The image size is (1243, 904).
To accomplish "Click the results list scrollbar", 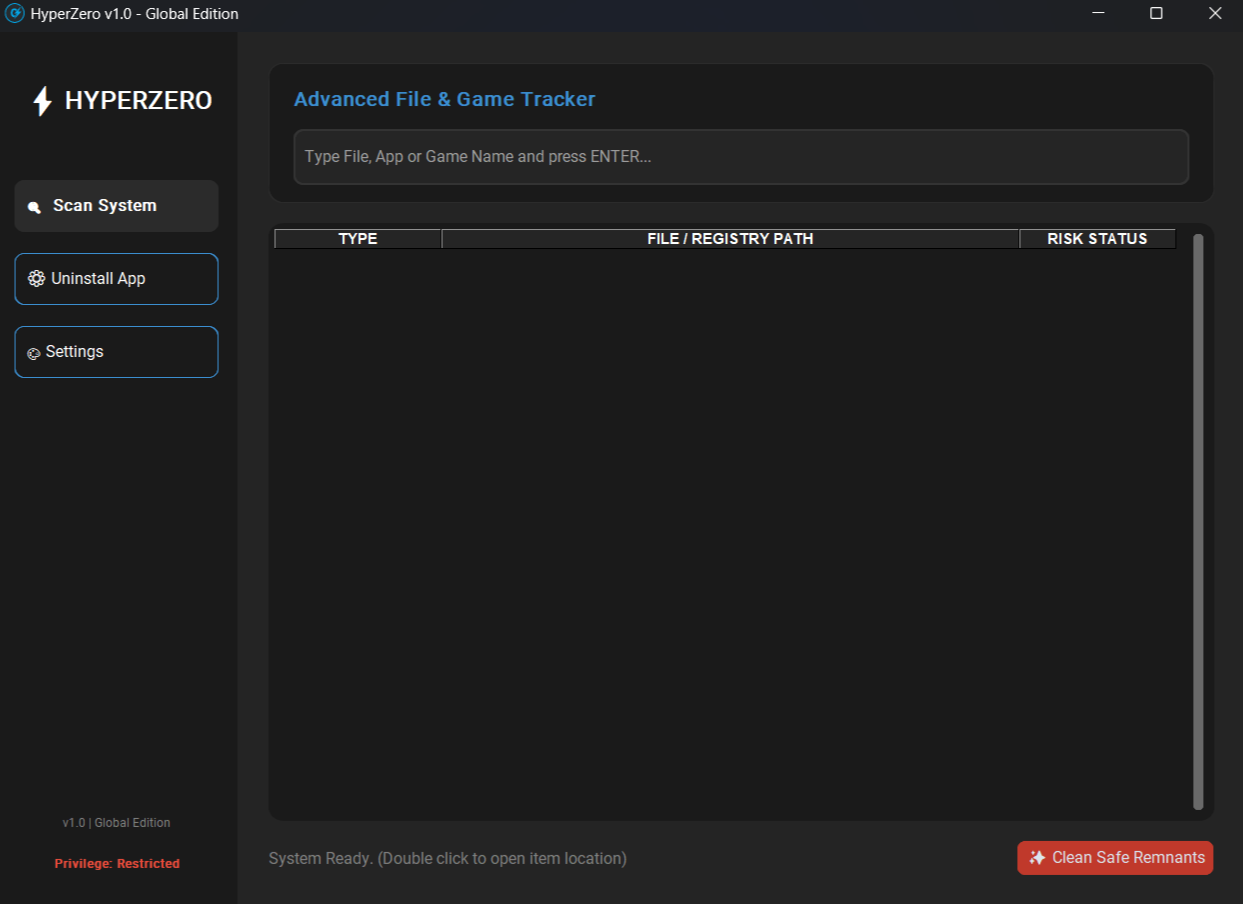I will click(x=1196, y=520).
